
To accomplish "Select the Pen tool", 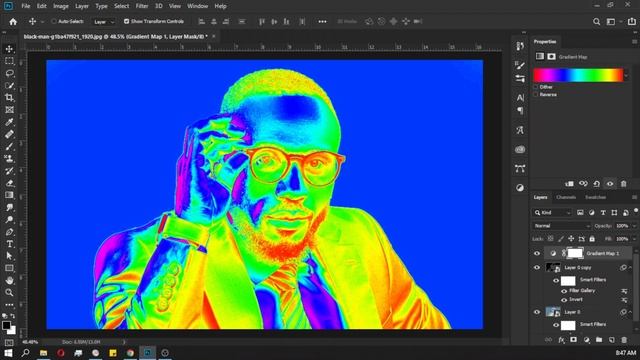I will click(9, 232).
